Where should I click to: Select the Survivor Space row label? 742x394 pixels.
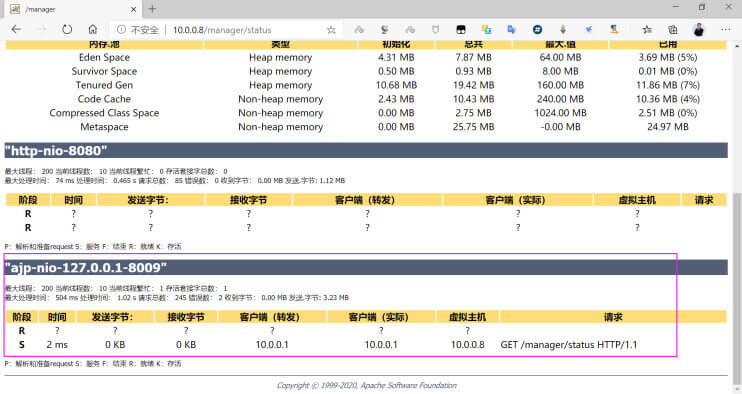(104, 71)
